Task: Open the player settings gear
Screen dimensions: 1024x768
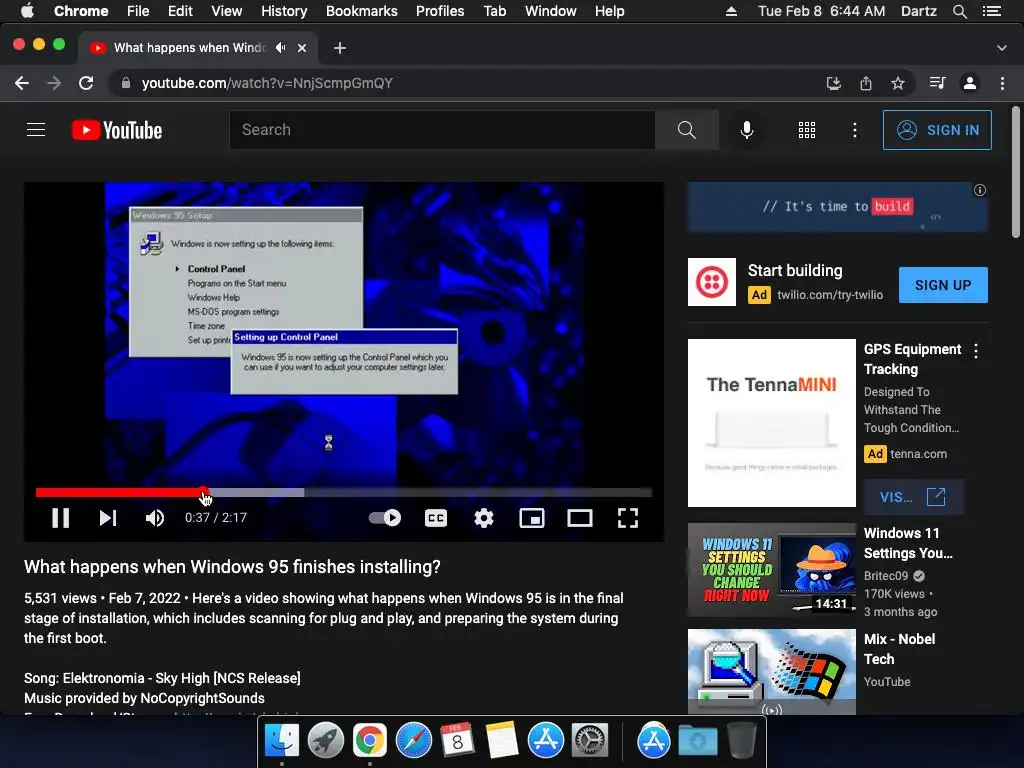Action: pos(484,518)
